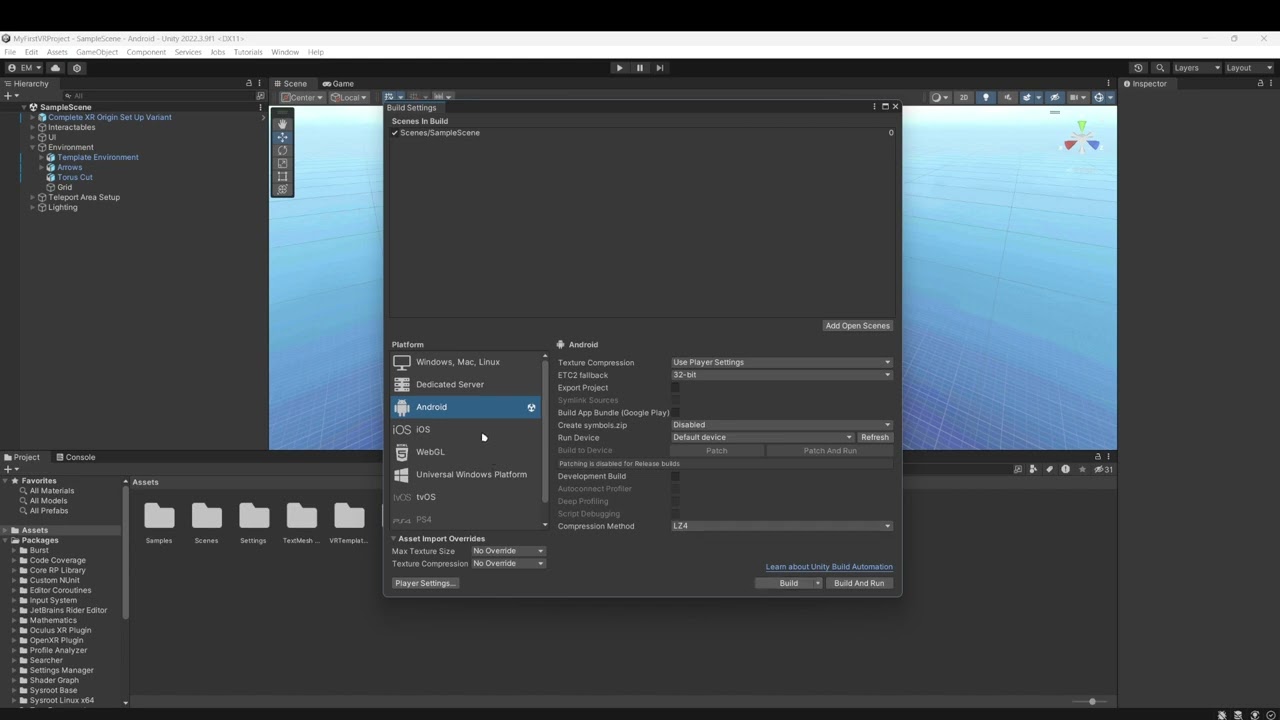Open scene camera settings icon
Image resolution: width=1280 pixels, height=720 pixels.
(1078, 97)
